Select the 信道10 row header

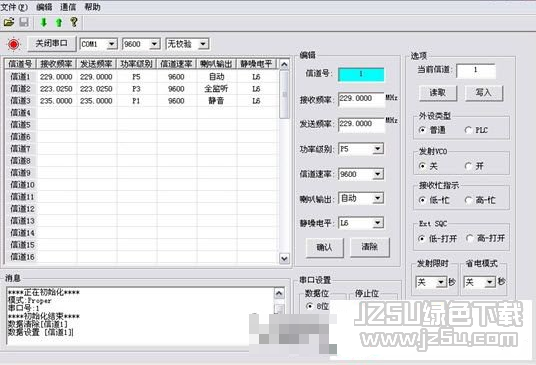[21, 185]
